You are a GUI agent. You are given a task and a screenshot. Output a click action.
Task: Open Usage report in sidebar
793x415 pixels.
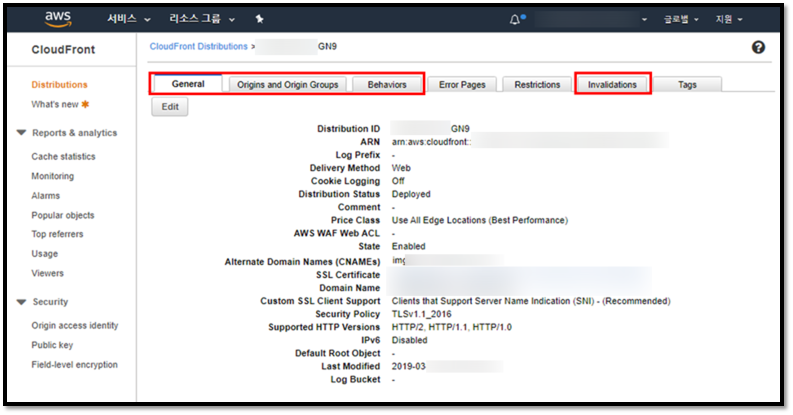(x=45, y=254)
